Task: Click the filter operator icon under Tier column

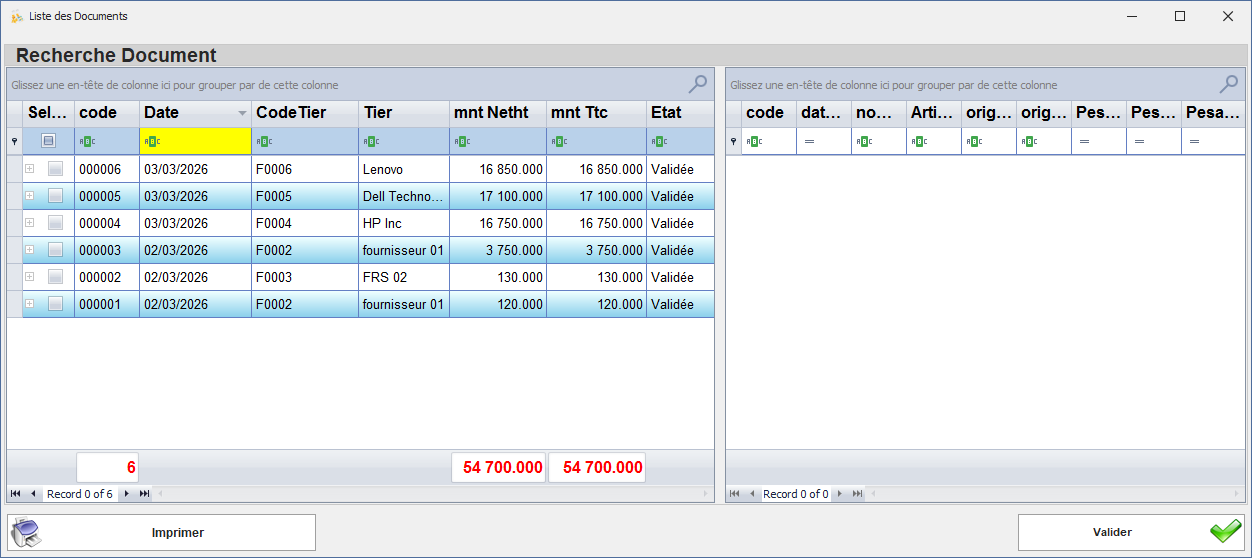Action: (x=369, y=142)
